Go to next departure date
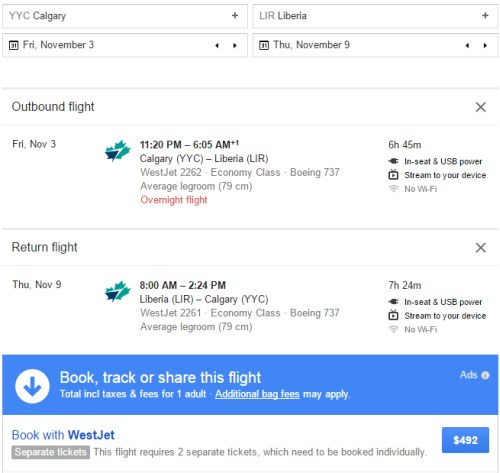This screenshot has height=473, width=500. tap(235, 45)
